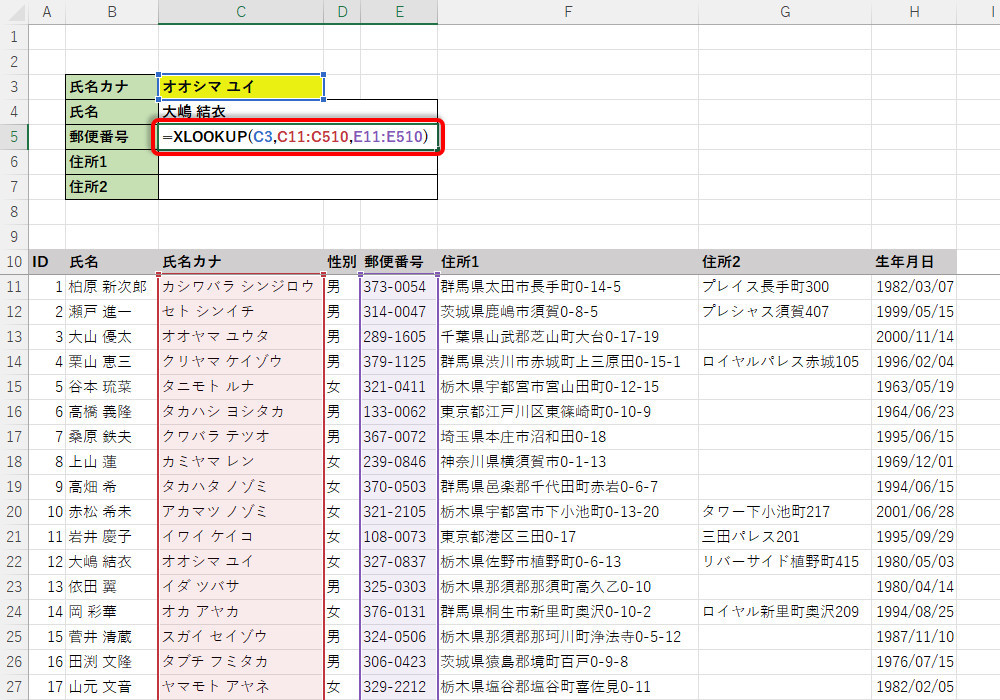Select column D header
The image size is (1000, 700).
tap(342, 12)
